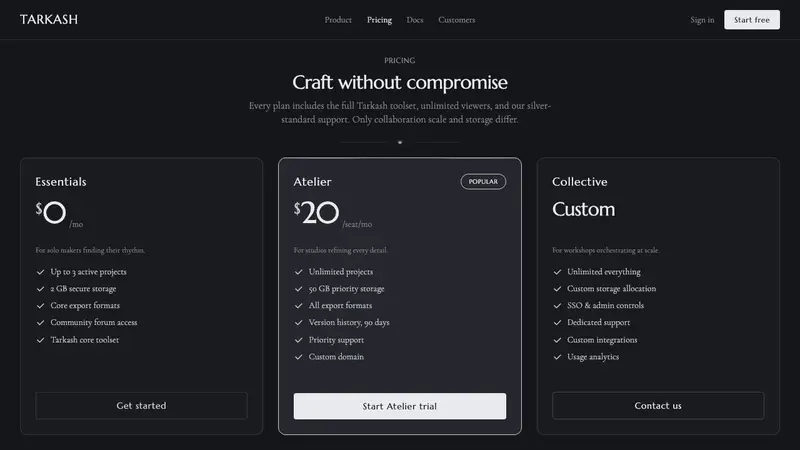Click checkmark beside All export formats
800x450 pixels.
(298, 306)
